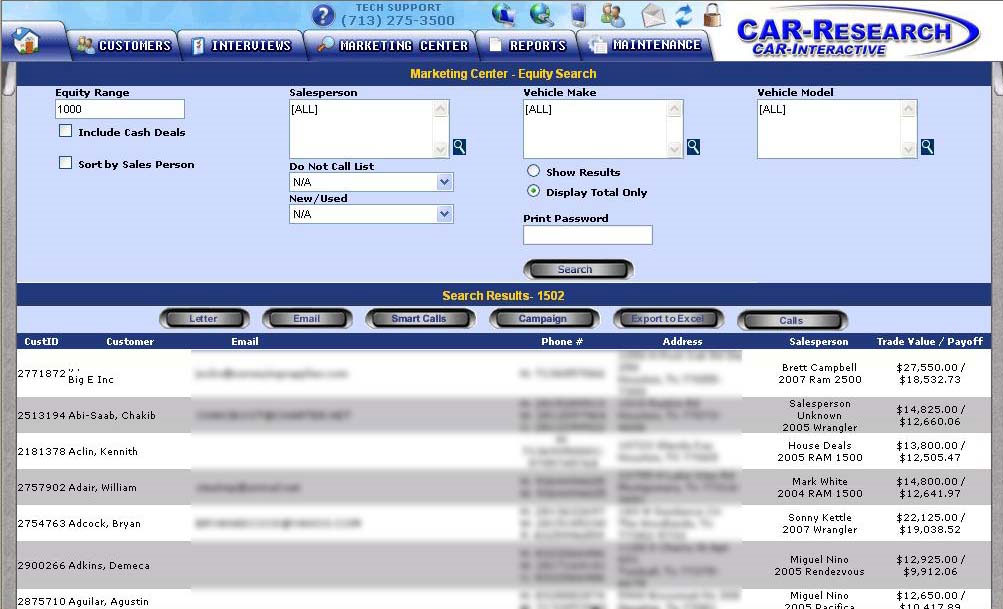The width and height of the screenshot is (1003, 609).
Task: Enable the Include Cash Deals checkbox
Action: tap(65, 131)
